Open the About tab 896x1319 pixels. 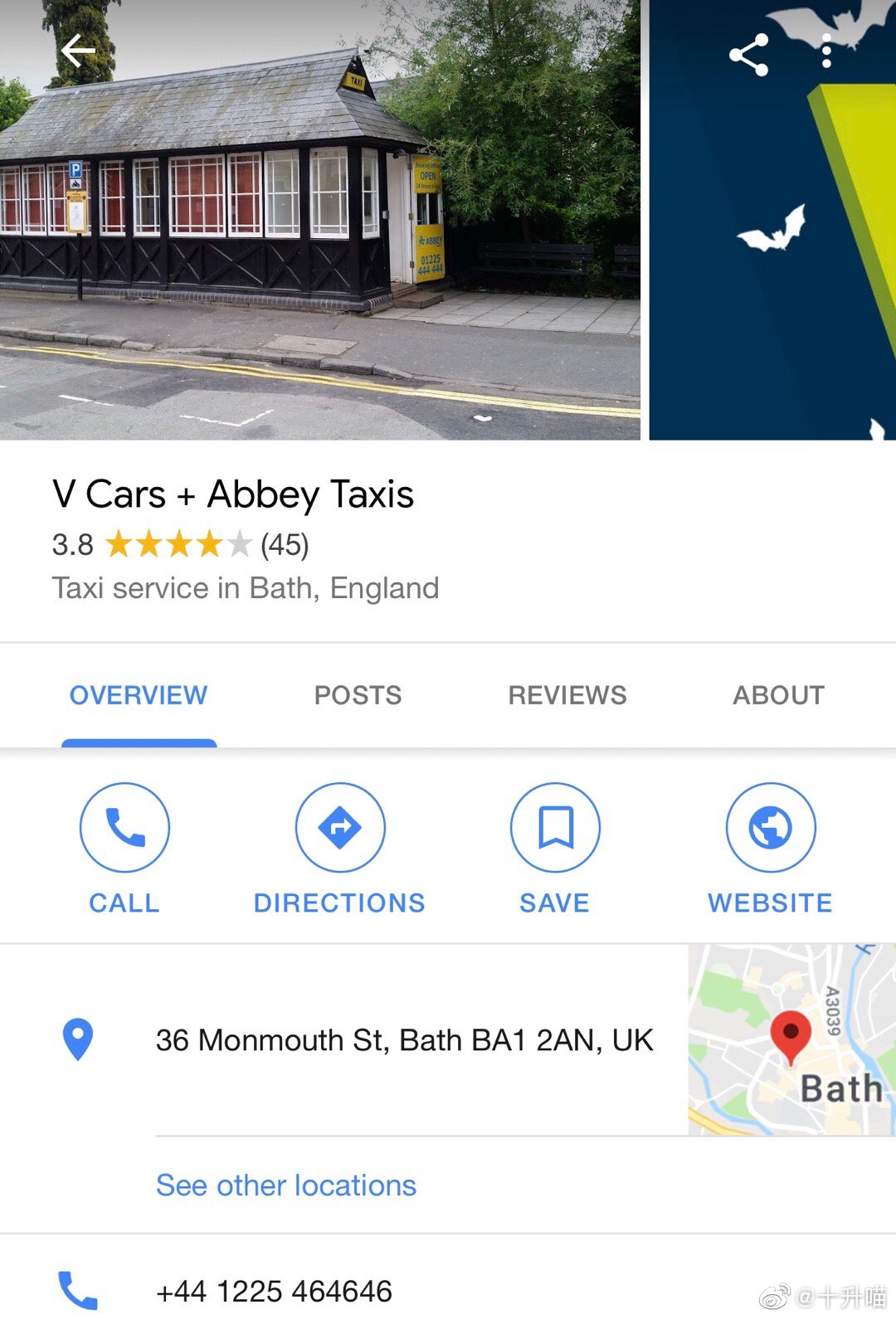(x=778, y=695)
